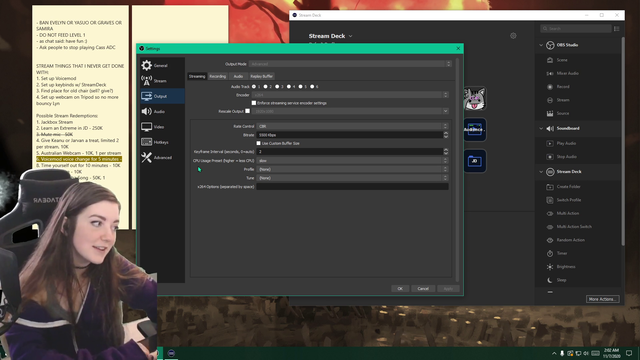This screenshot has width=640, height=360.
Task: Click Apply in OBS Settings
Action: [448, 289]
